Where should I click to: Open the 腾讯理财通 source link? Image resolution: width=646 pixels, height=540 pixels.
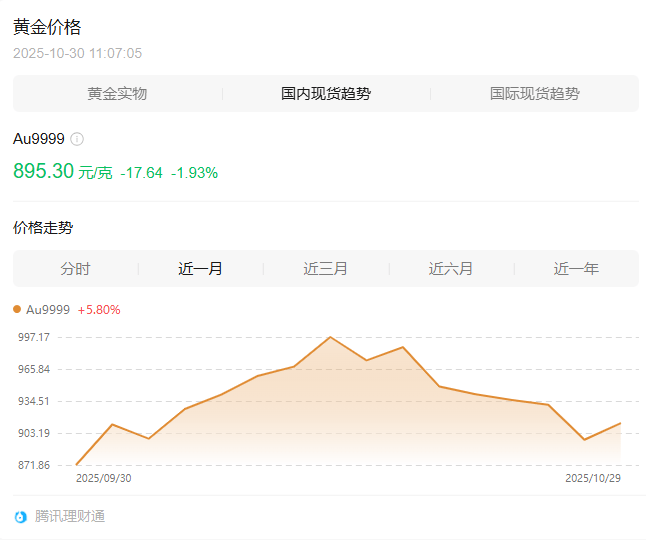pyautogui.click(x=70, y=517)
